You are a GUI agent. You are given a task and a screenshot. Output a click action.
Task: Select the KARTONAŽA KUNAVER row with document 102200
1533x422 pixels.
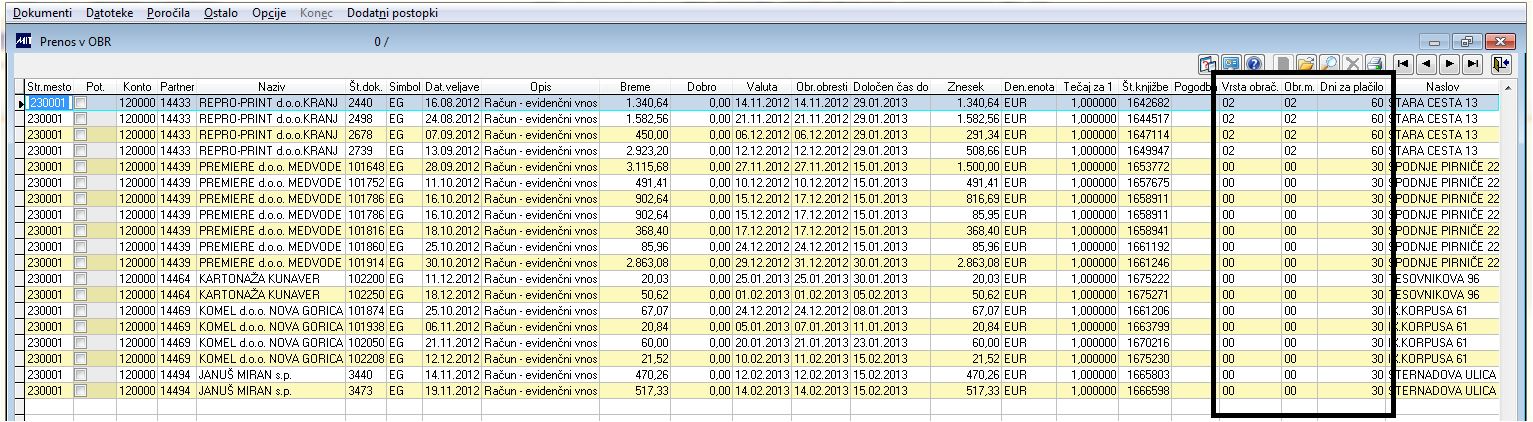(x=760, y=278)
